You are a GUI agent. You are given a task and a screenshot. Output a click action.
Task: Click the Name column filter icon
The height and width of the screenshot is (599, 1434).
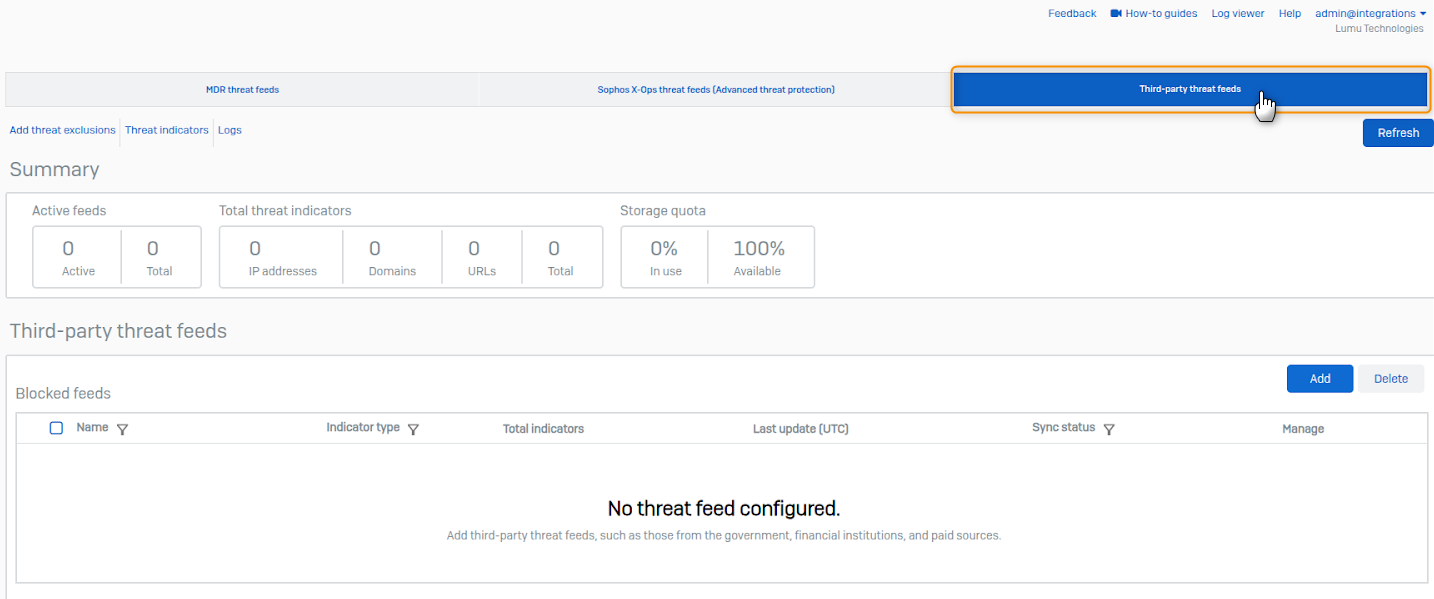[122, 429]
